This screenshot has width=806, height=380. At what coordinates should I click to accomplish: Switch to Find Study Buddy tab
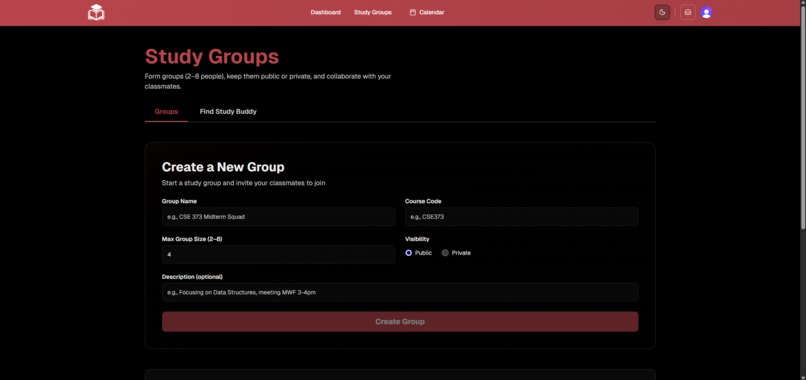pyautogui.click(x=228, y=112)
